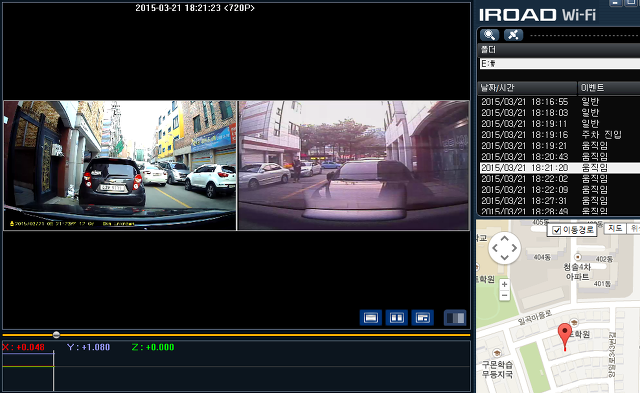Click the playback progress slider handle
This screenshot has width=640, height=393.
coord(56,335)
